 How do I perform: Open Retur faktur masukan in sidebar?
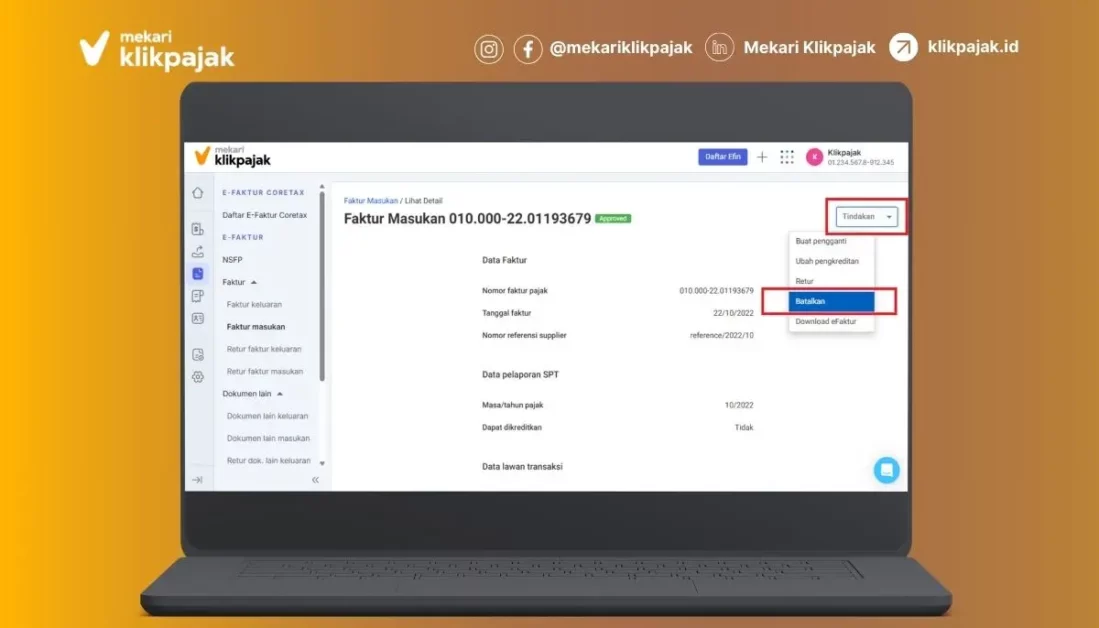tap(265, 371)
